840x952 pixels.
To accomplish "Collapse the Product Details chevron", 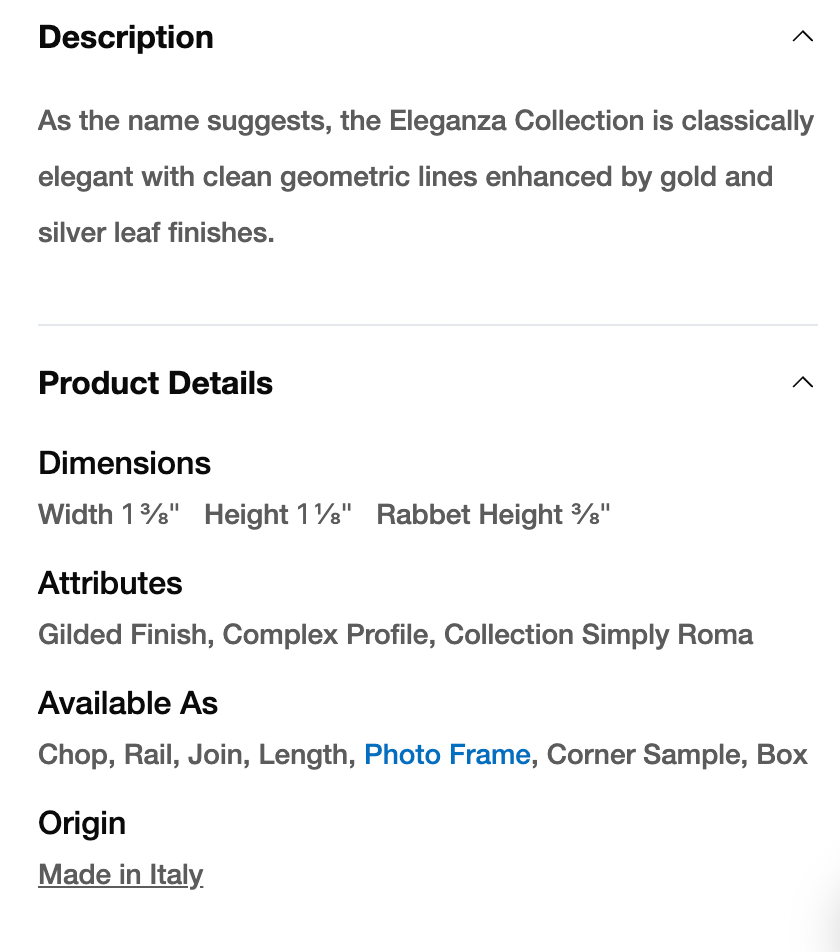I will pos(802,383).
